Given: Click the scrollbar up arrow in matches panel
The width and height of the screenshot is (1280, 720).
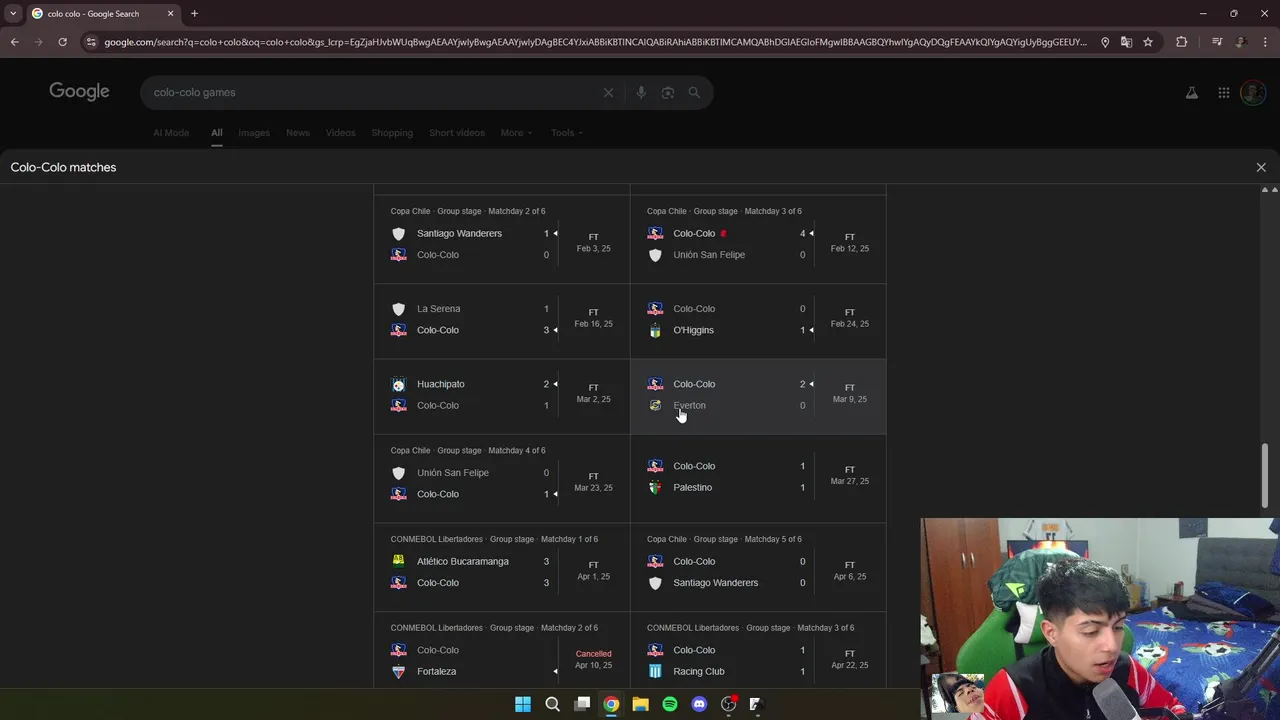Looking at the screenshot, I should [1265, 189].
